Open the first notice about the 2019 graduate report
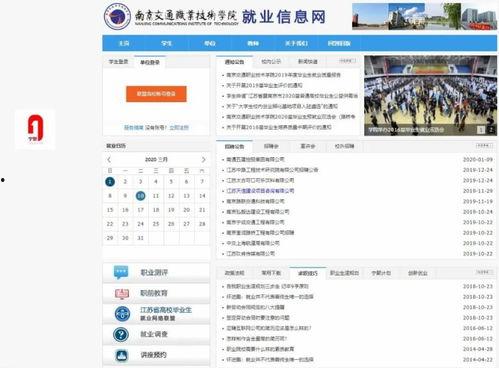The image size is (499, 368). (284, 75)
